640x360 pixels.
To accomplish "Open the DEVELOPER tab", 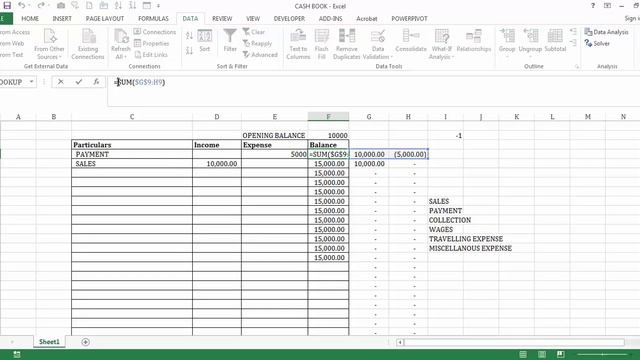I will point(289,19).
